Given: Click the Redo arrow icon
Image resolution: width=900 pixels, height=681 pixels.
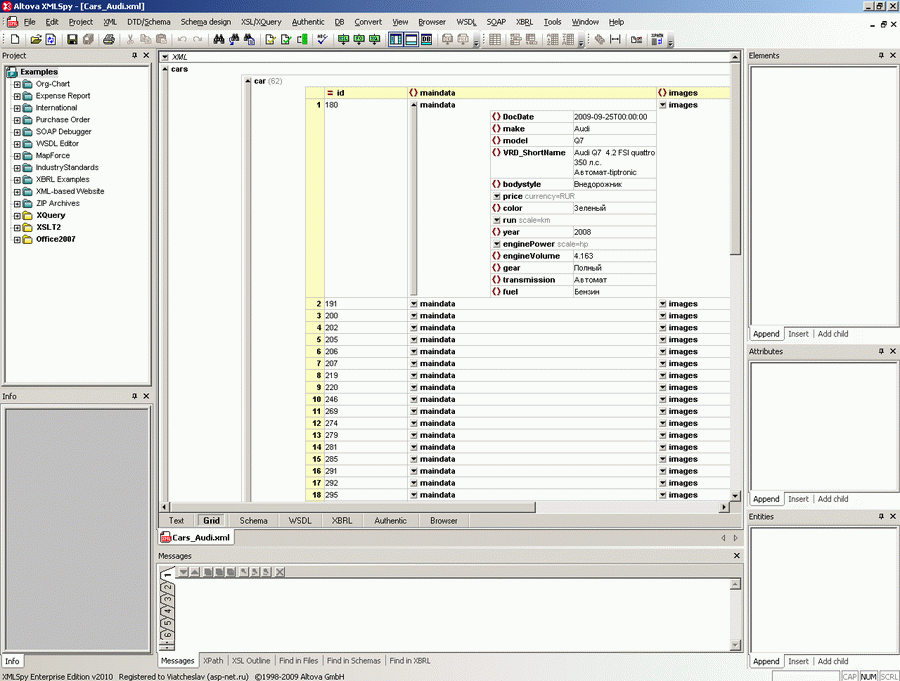Looking at the screenshot, I should [x=198, y=39].
